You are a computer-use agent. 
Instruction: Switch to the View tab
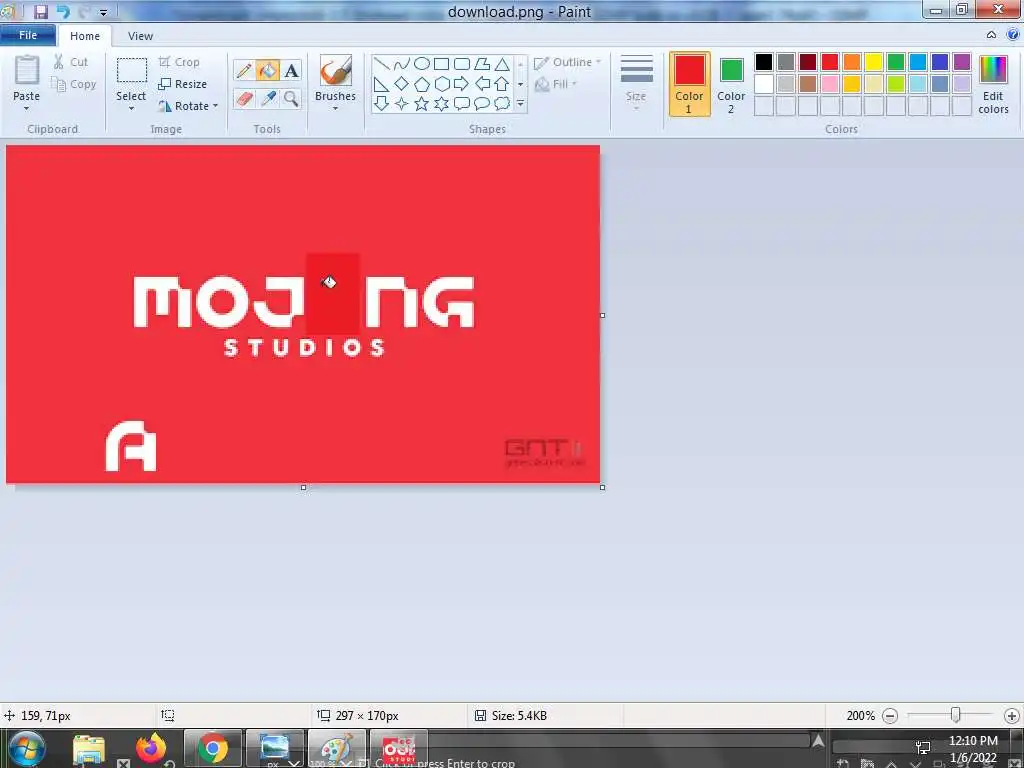point(140,36)
